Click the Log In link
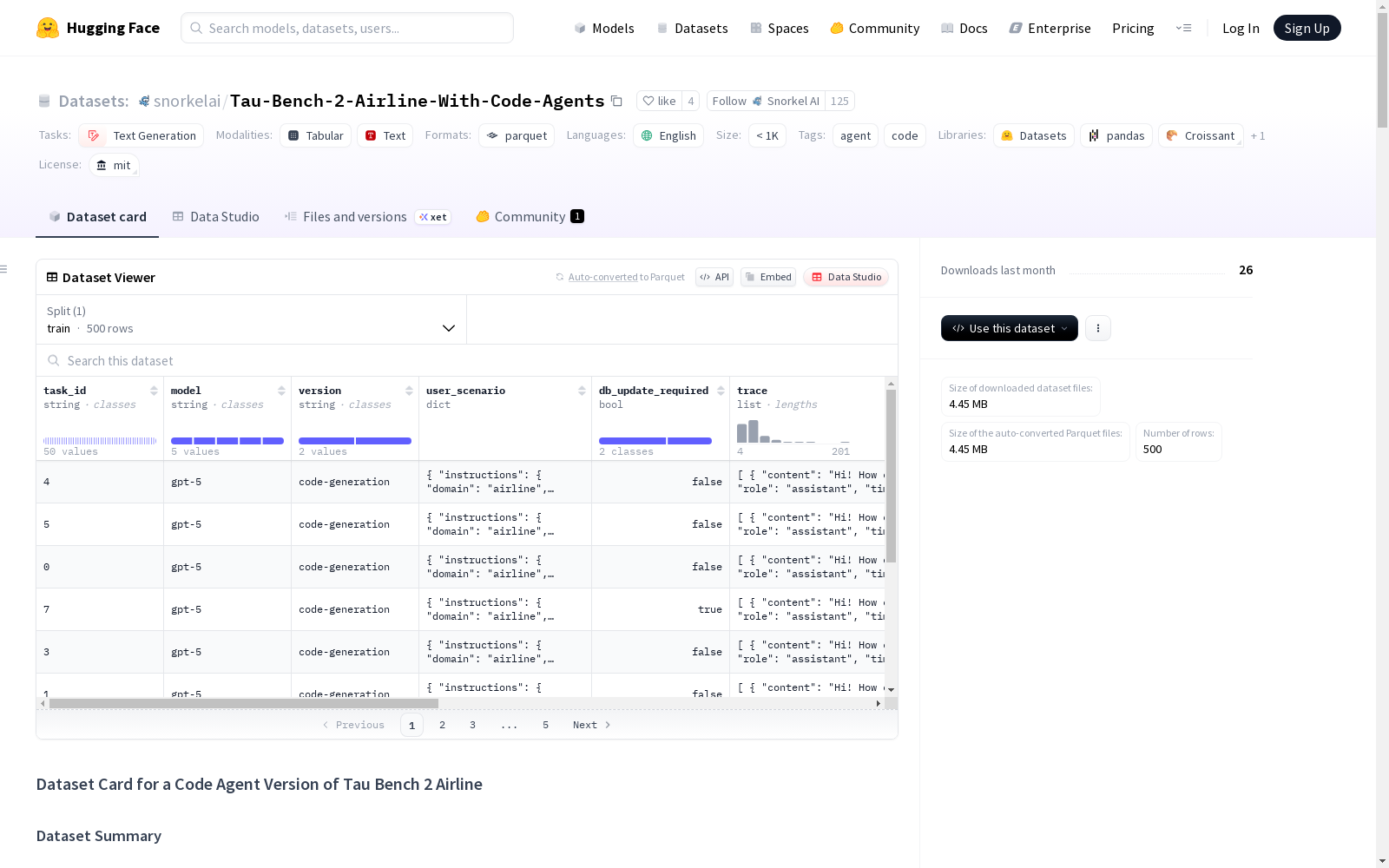The image size is (1389, 868). (1241, 28)
